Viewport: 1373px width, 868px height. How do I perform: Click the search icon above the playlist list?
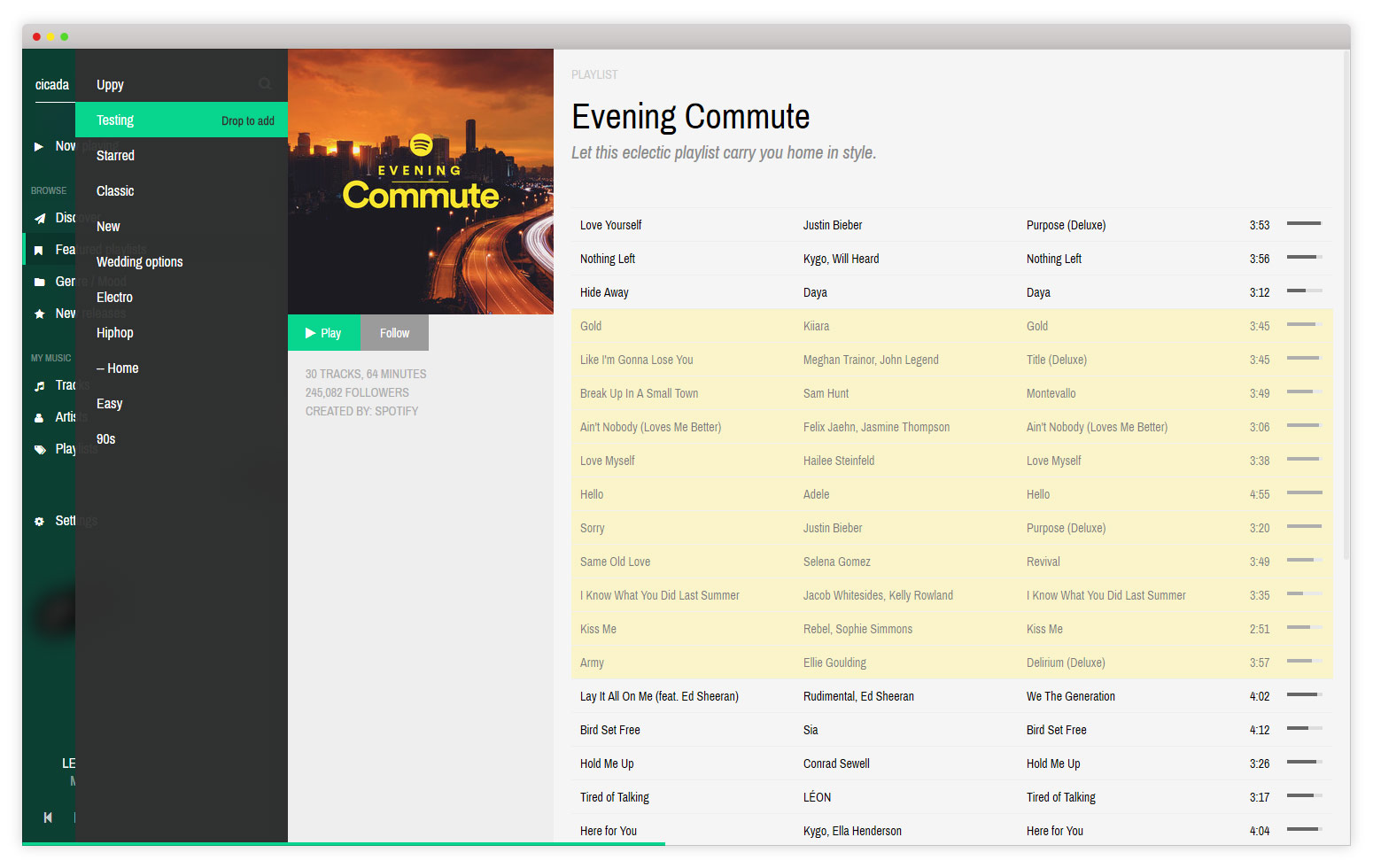tap(265, 84)
